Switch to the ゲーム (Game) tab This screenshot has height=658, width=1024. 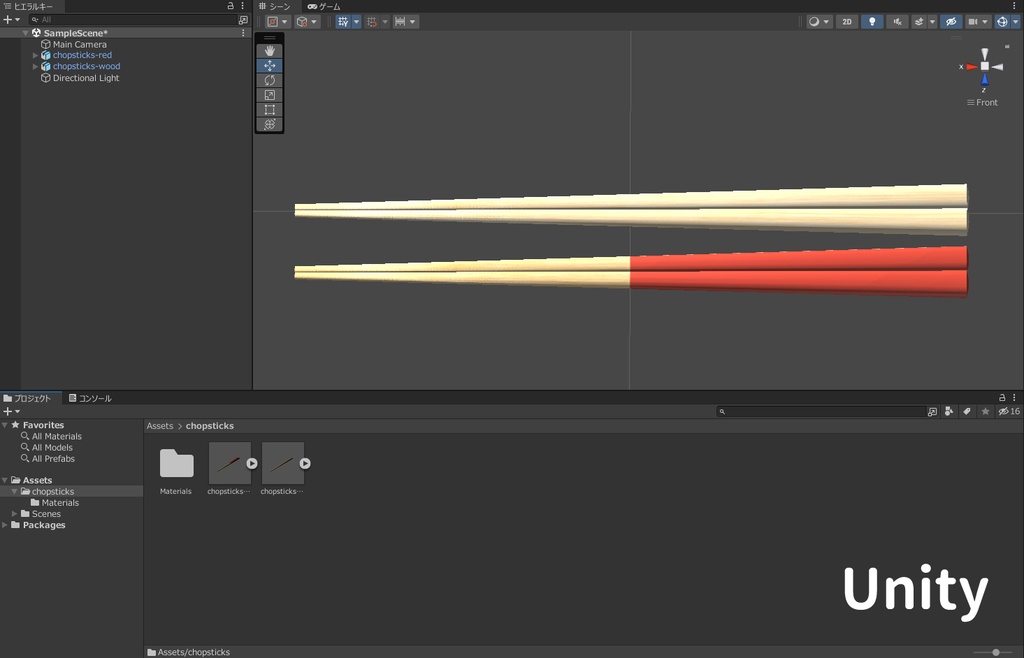pos(325,7)
